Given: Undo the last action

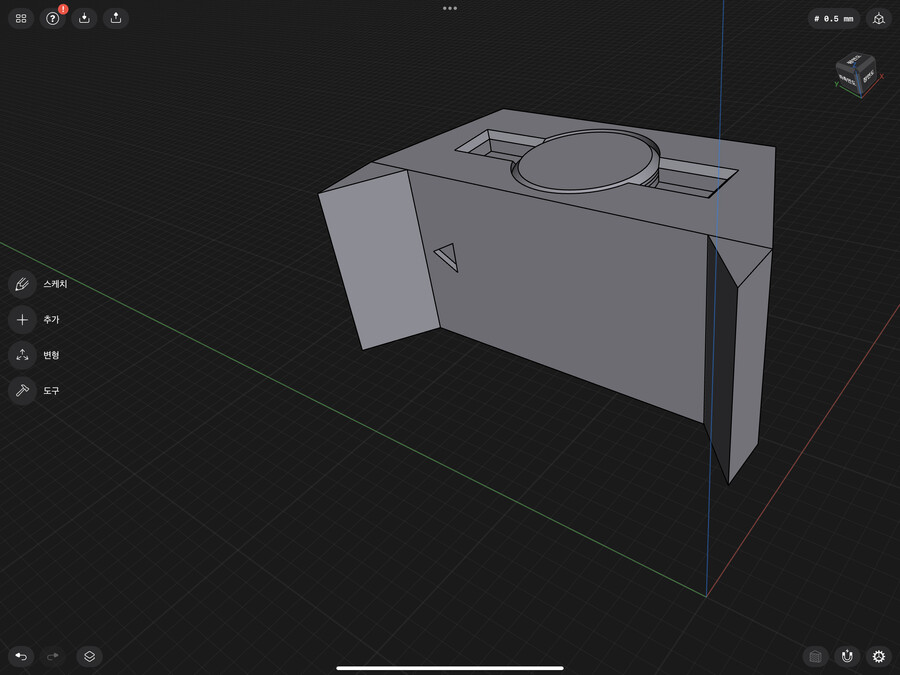Looking at the screenshot, I should pos(21,656).
